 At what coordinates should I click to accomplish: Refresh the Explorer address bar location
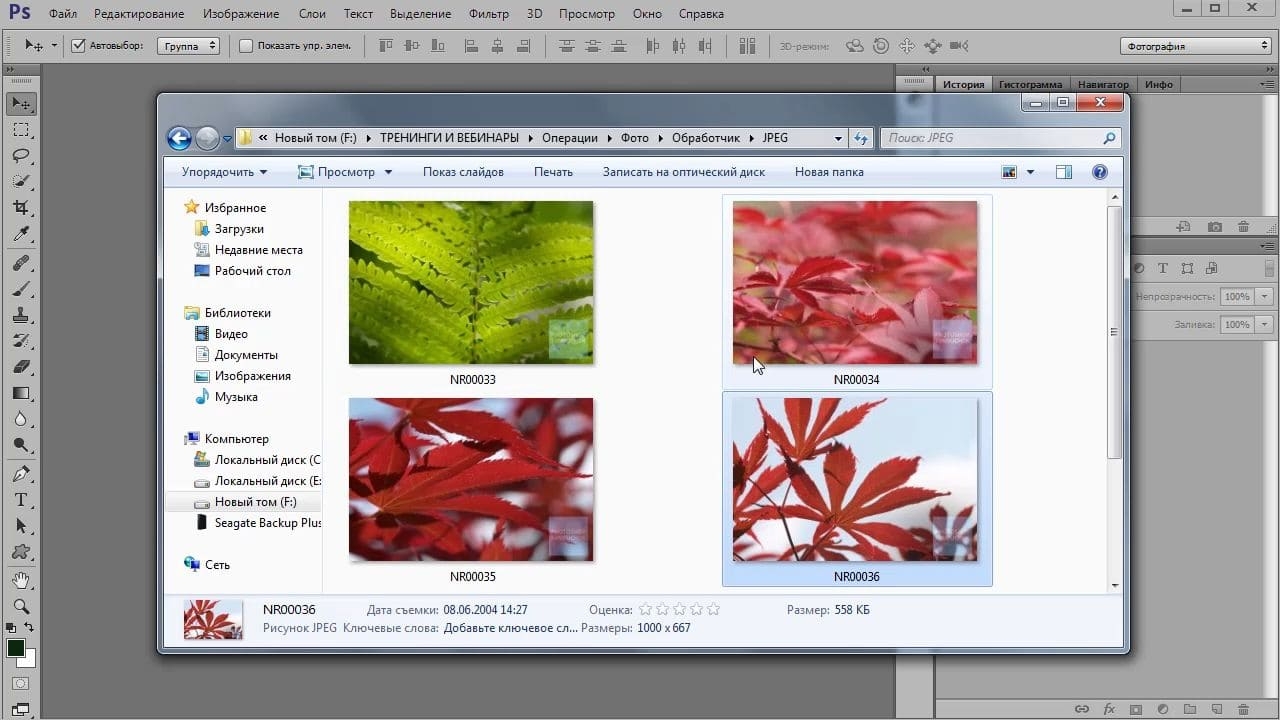[x=861, y=138]
